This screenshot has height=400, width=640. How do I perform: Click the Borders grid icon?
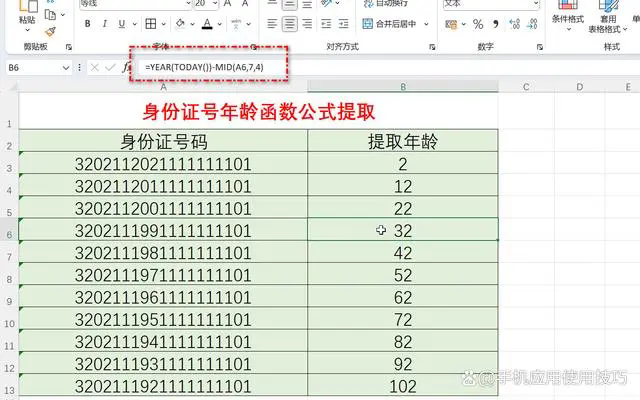point(147,24)
